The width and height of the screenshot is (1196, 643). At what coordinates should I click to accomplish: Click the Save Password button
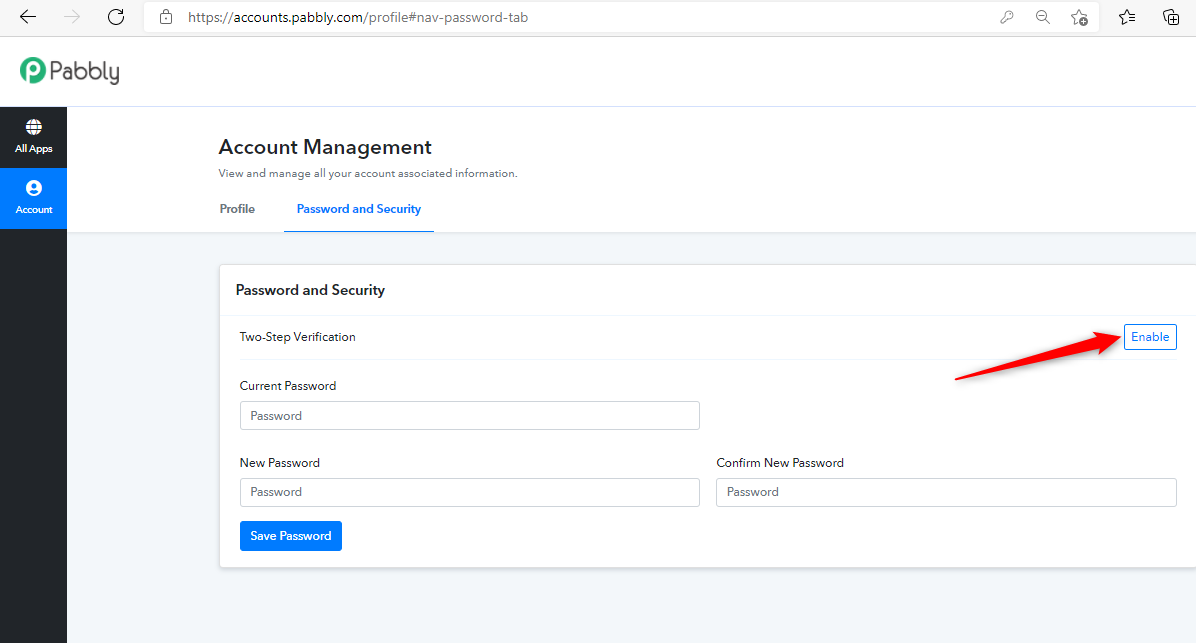tap(291, 536)
